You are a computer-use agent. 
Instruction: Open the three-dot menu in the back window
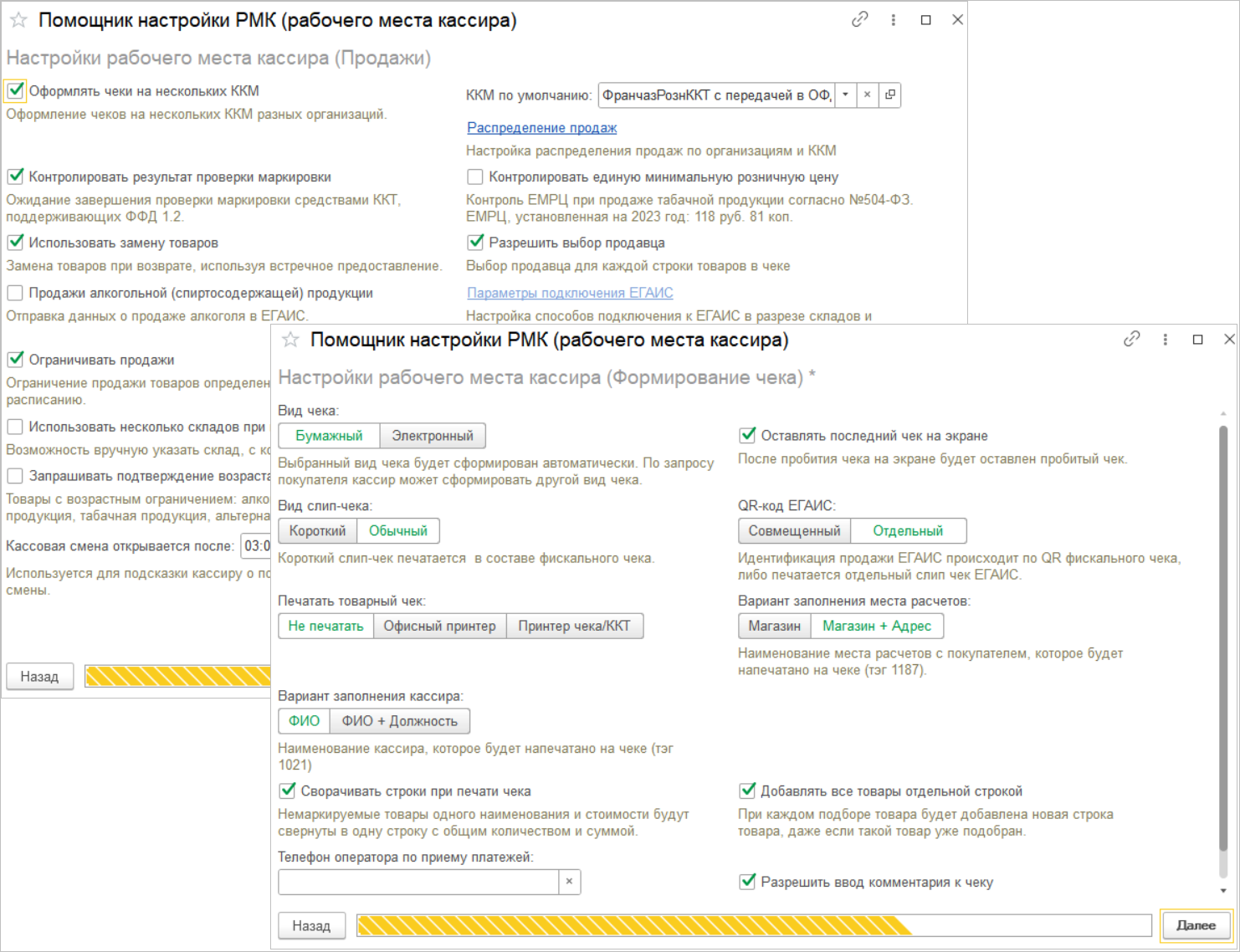[893, 20]
